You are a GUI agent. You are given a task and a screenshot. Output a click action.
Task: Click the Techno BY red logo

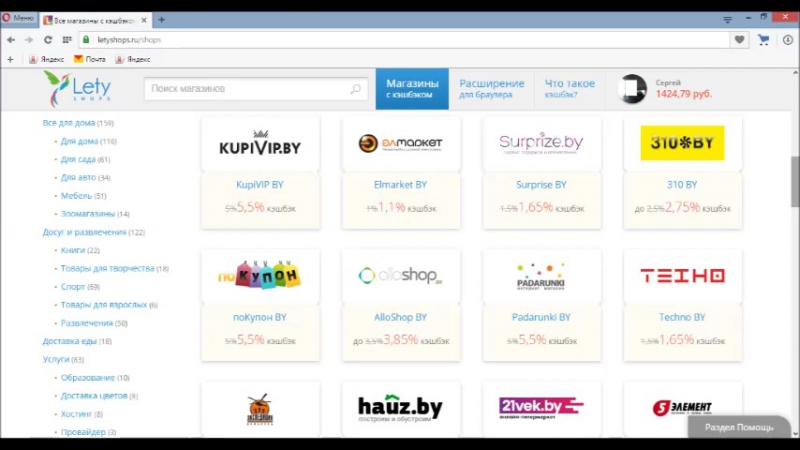pos(682,276)
